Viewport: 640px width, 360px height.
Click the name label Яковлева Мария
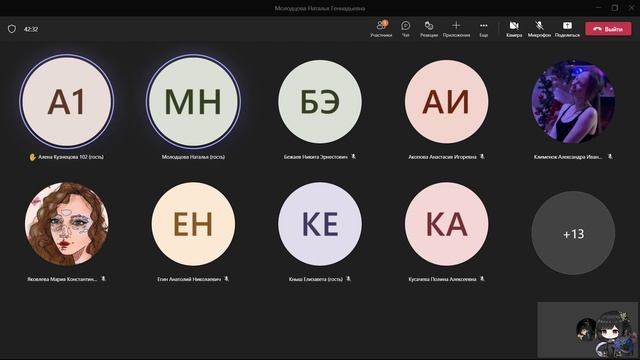(62, 279)
